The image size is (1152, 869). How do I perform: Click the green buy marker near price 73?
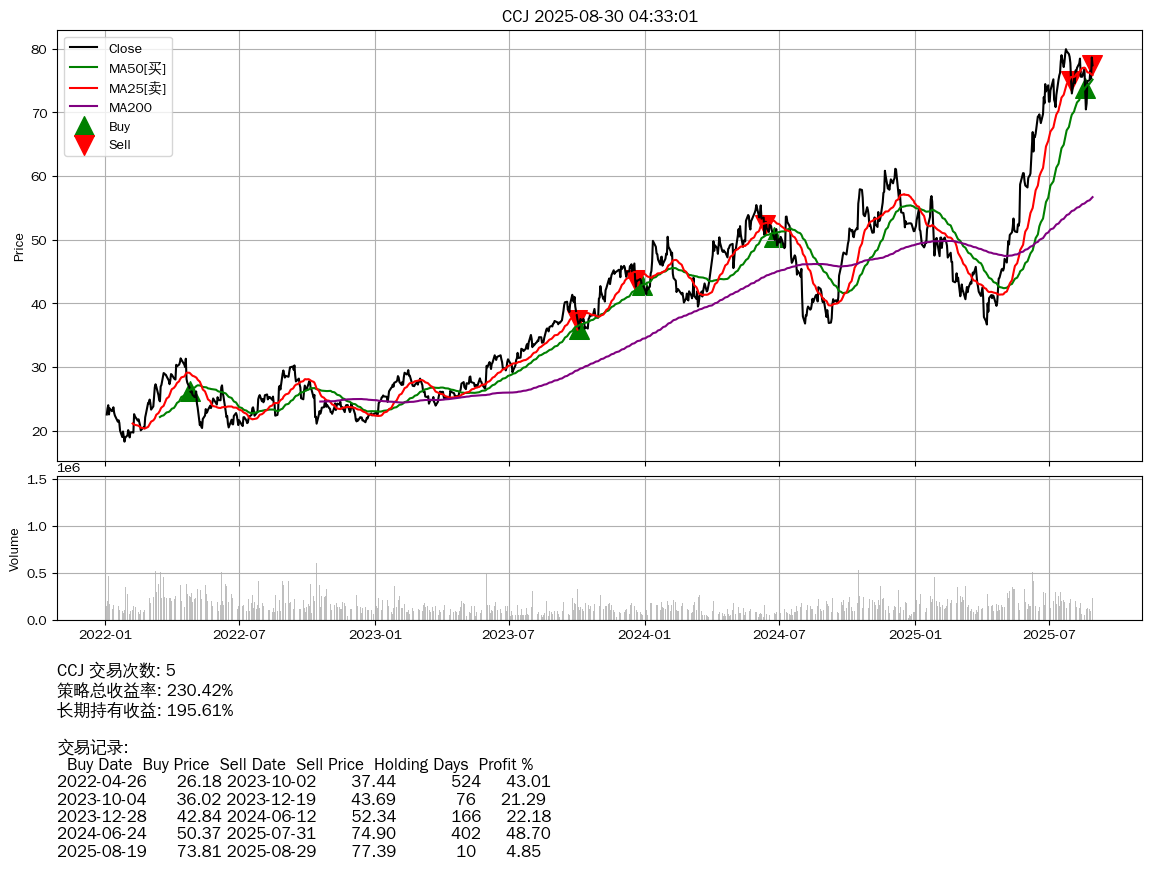[x=1085, y=89]
